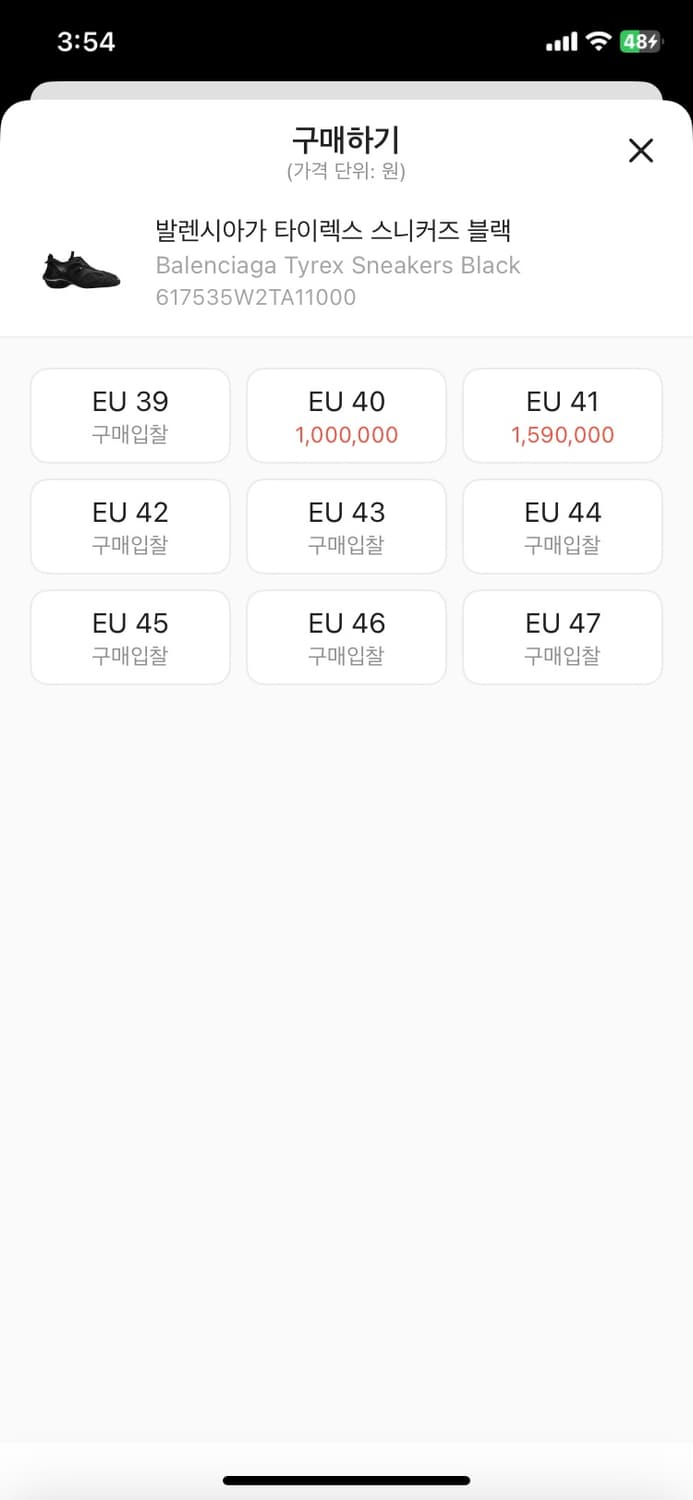Select size EU 40 priced 1,000,000 won

coord(346,415)
